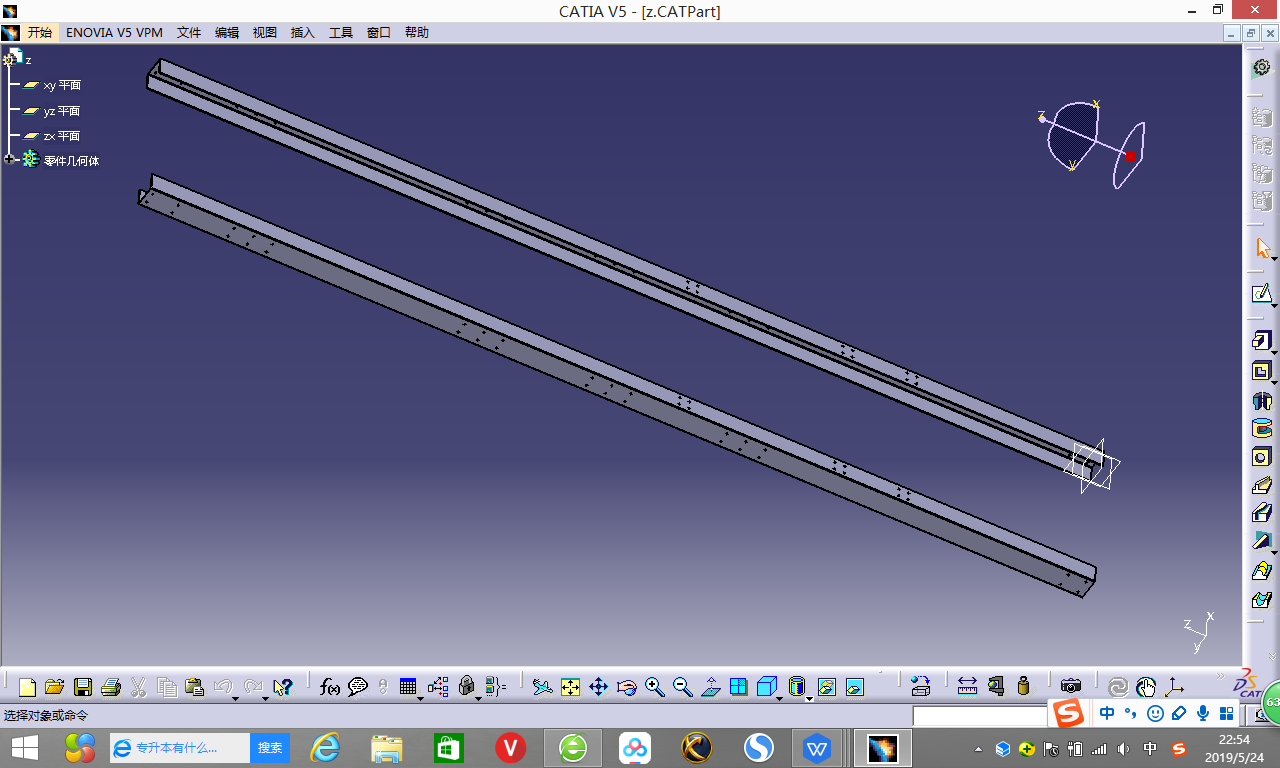
Task: Open the shading mode dropdown arrow
Action: click(x=809, y=697)
